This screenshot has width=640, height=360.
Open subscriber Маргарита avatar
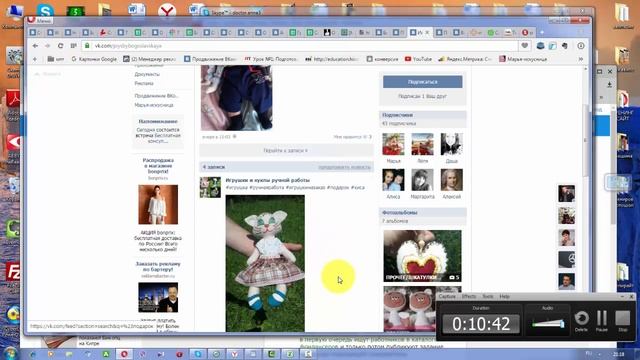coord(422,180)
